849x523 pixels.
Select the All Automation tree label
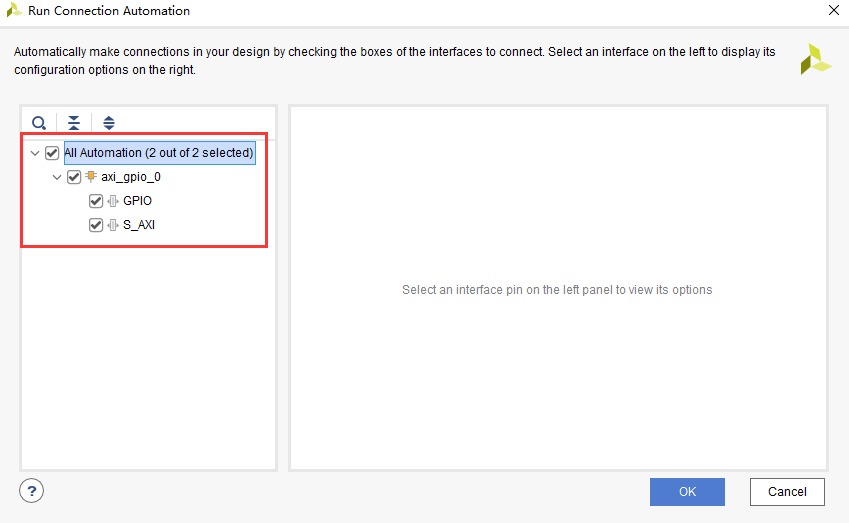coord(159,153)
